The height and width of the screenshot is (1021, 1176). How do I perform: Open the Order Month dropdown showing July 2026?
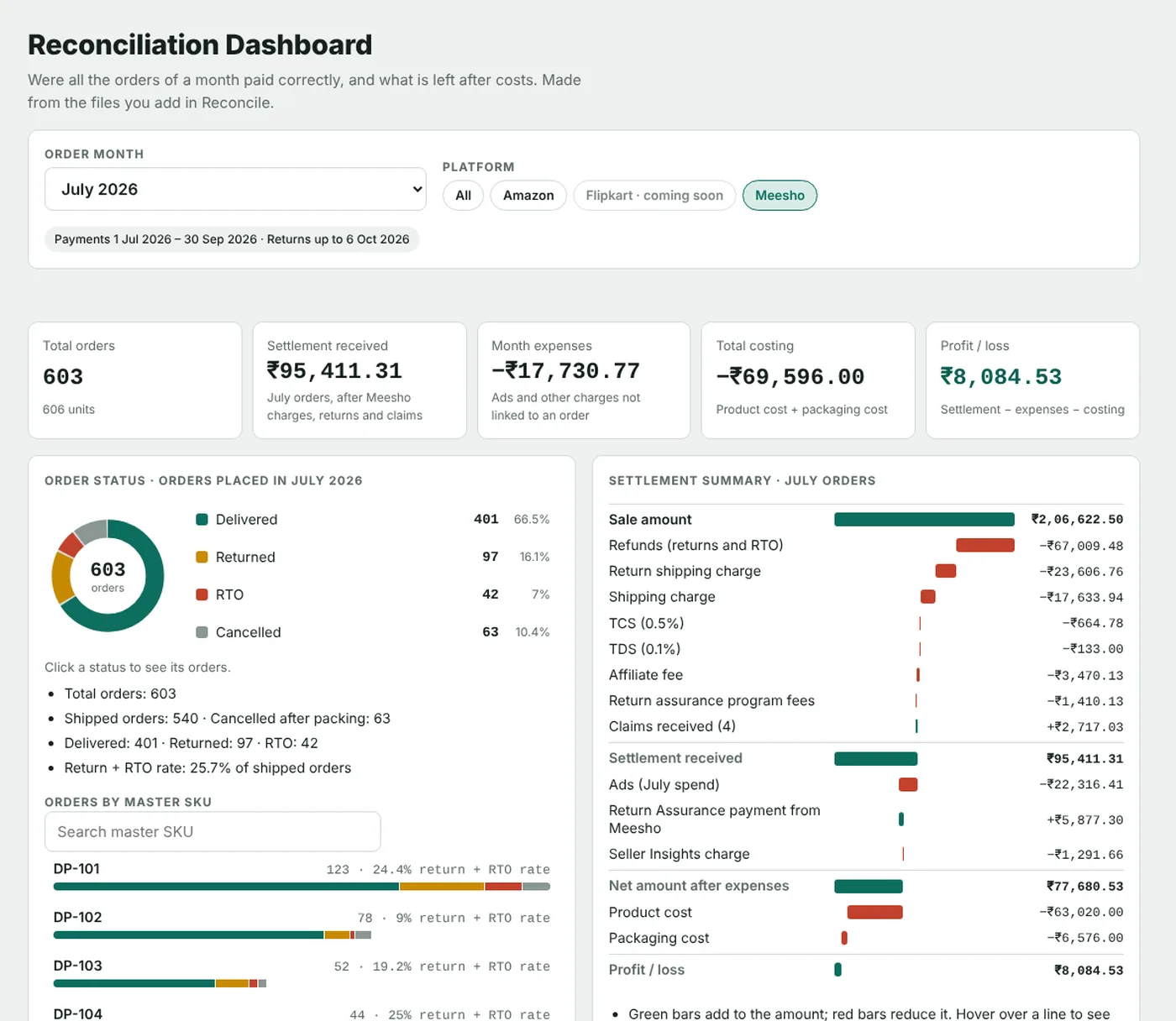tap(235, 189)
